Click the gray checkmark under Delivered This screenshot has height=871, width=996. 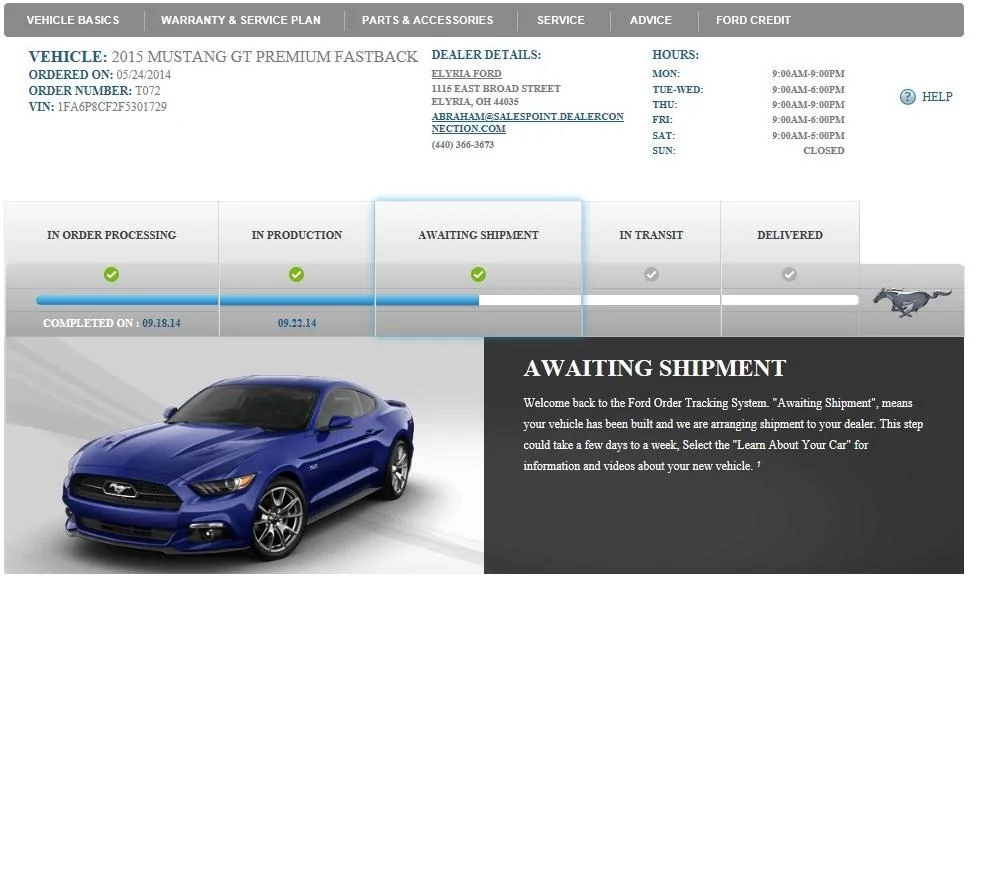click(x=789, y=274)
